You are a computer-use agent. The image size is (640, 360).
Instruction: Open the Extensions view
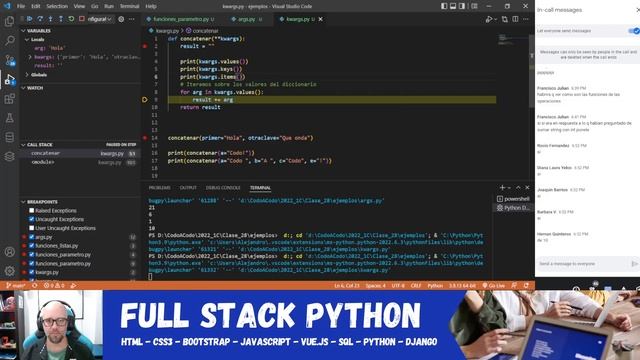click(9, 99)
